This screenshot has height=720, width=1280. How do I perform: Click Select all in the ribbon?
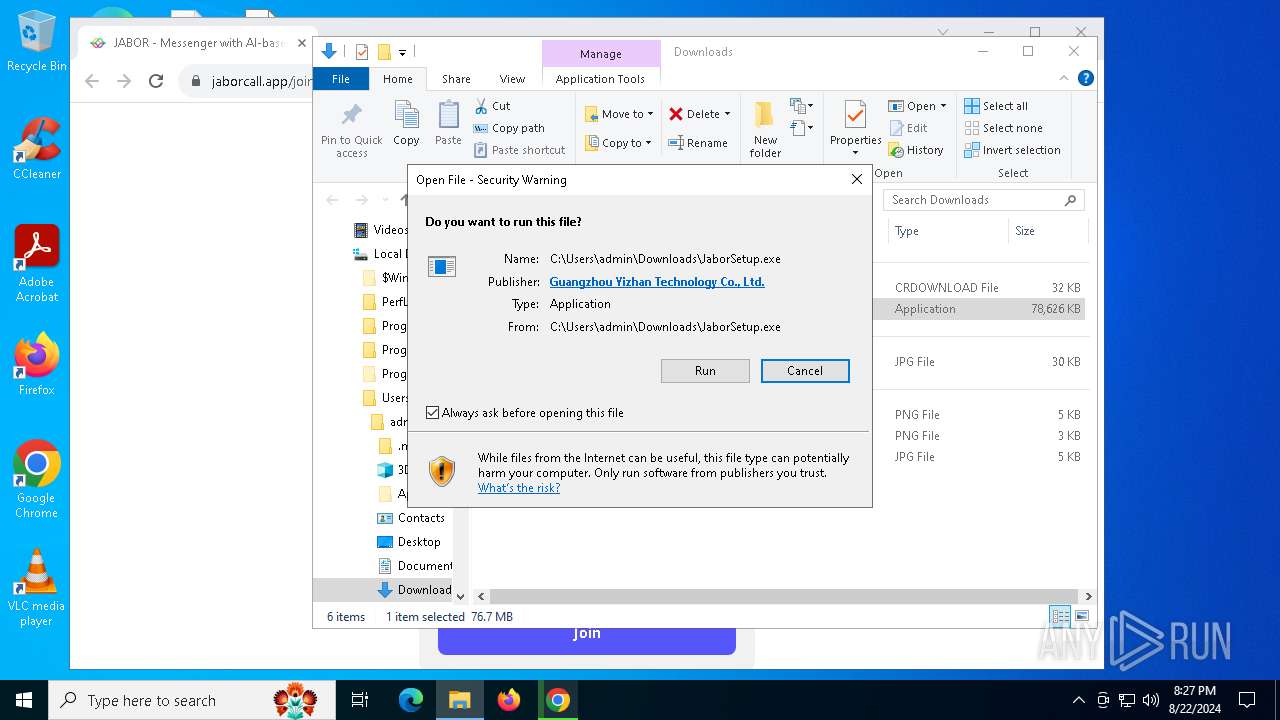click(x=996, y=106)
